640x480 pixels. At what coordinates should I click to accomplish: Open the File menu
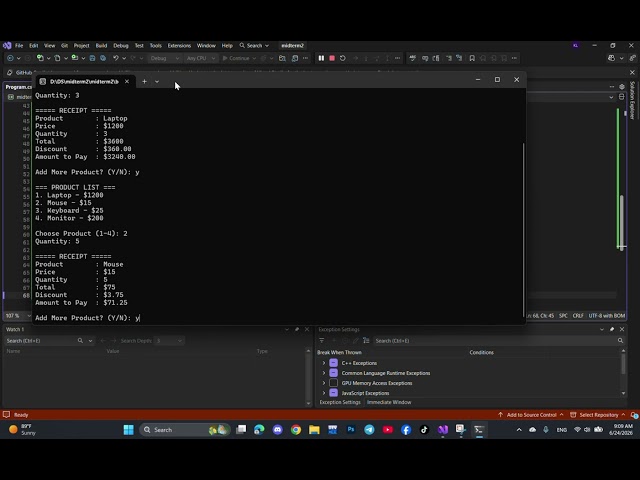coord(19,46)
